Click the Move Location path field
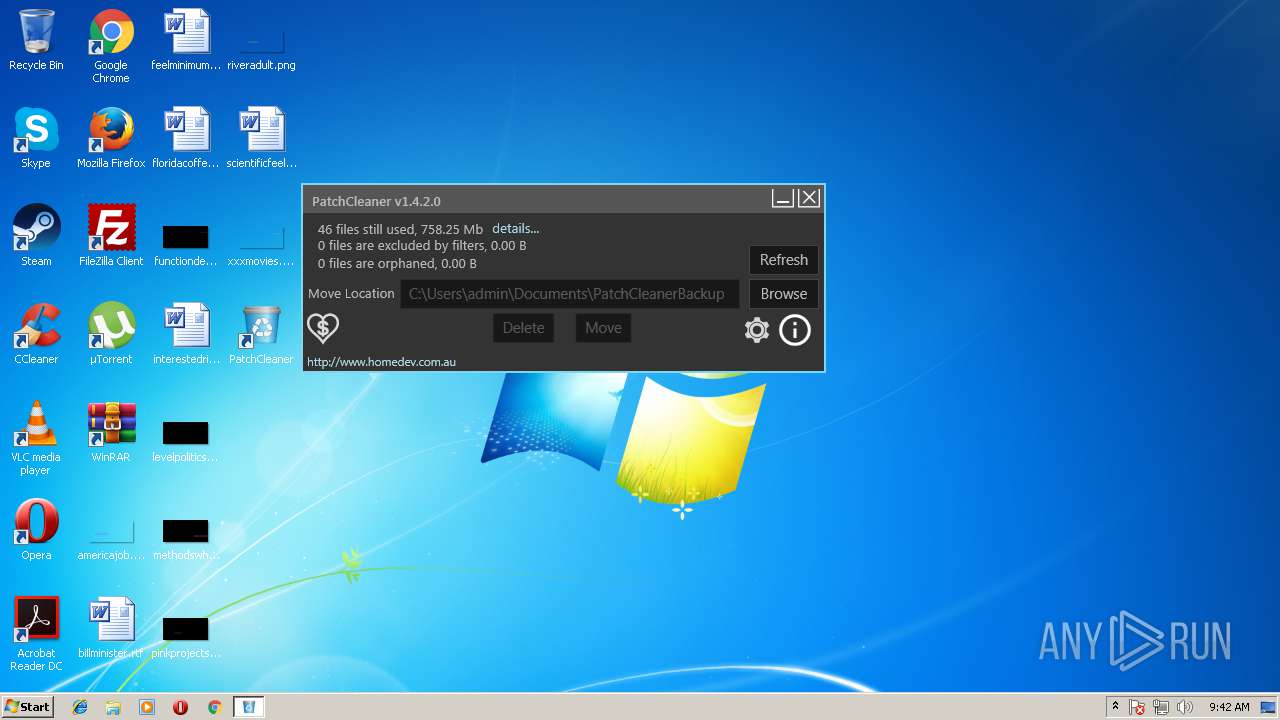This screenshot has height=720, width=1280. pyautogui.click(x=570, y=294)
